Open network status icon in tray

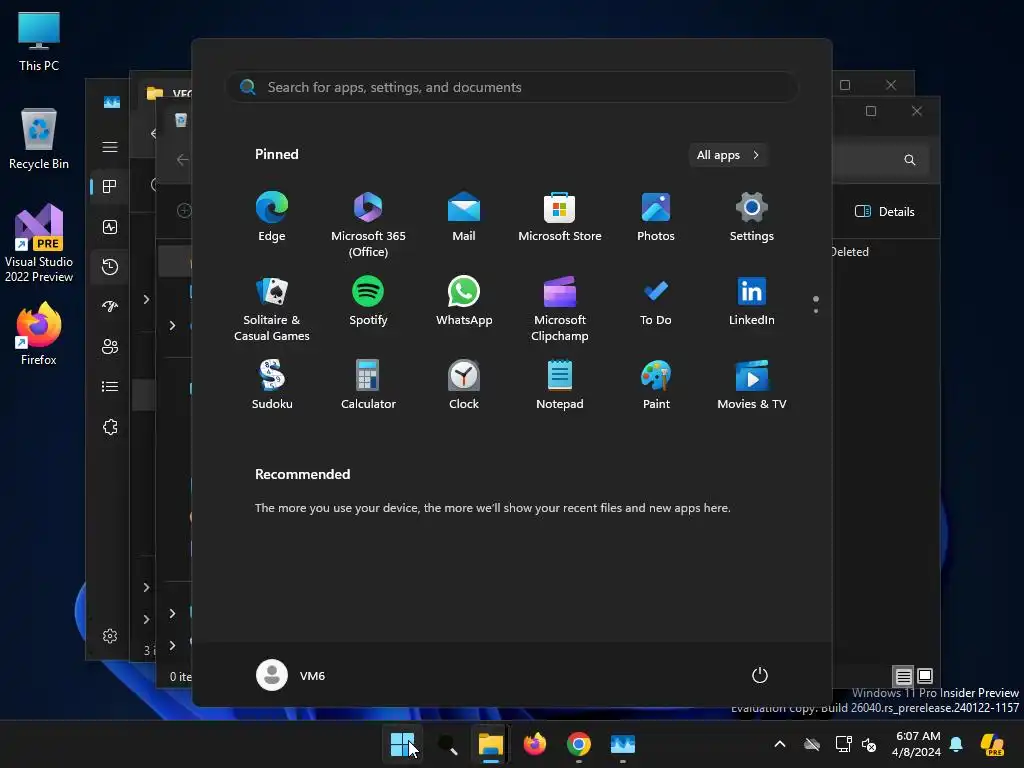pos(843,744)
